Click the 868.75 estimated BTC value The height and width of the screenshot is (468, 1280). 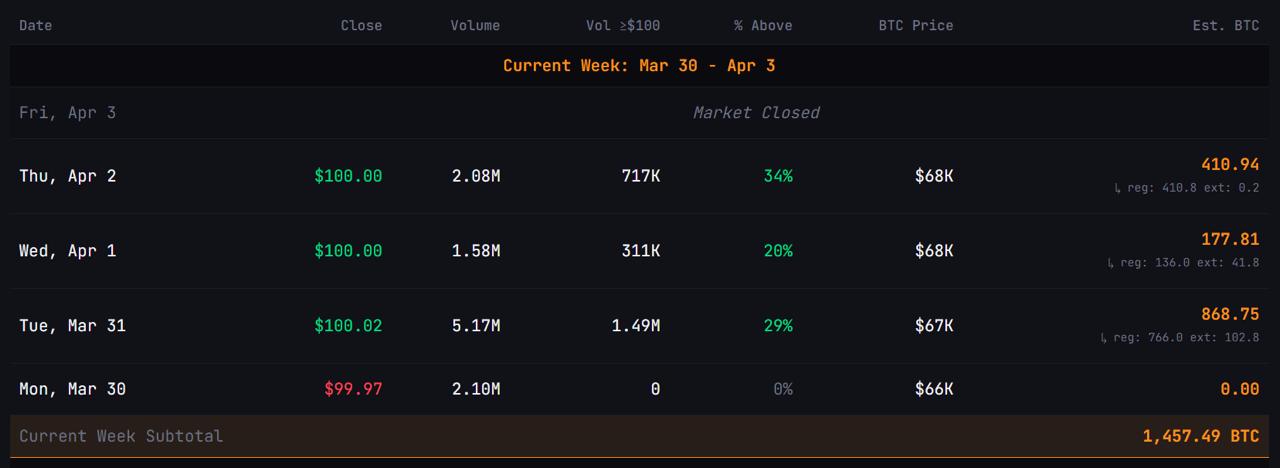point(1230,314)
